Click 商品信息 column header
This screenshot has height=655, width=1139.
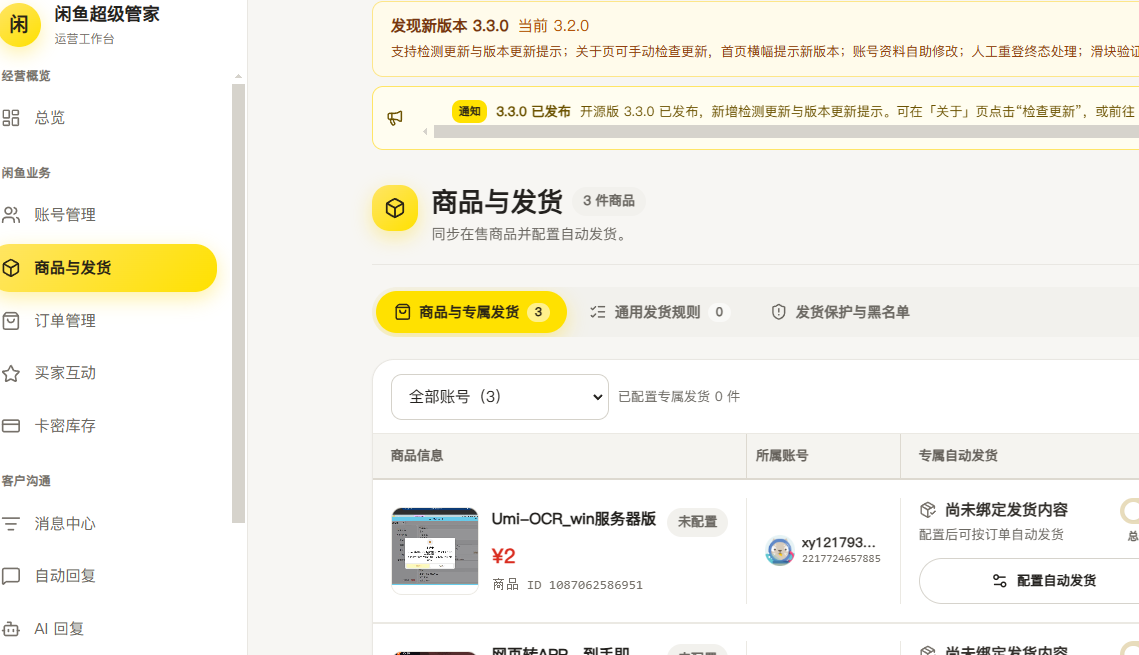tap(417, 456)
